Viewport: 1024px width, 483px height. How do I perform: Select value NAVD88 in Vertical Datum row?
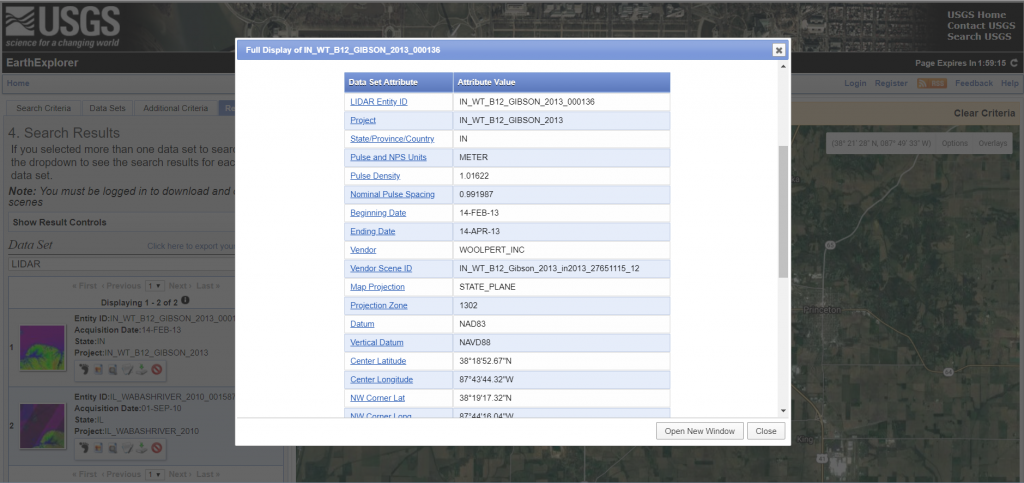475,342
